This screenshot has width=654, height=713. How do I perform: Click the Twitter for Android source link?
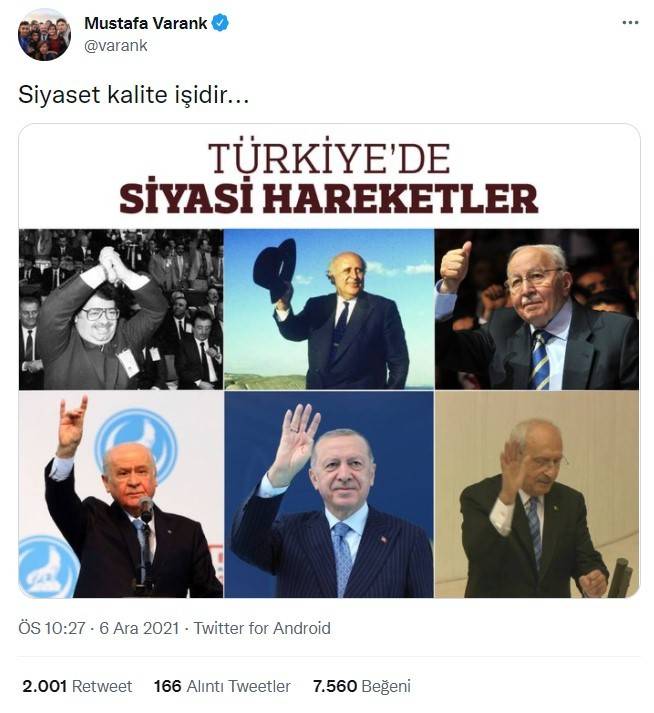coord(262,628)
